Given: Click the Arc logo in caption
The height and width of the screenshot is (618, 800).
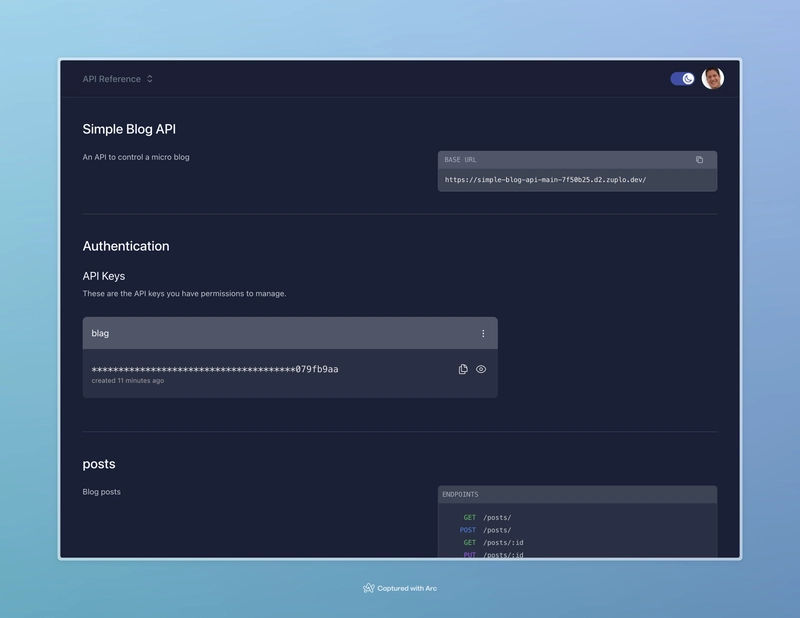Looking at the screenshot, I should point(368,588).
